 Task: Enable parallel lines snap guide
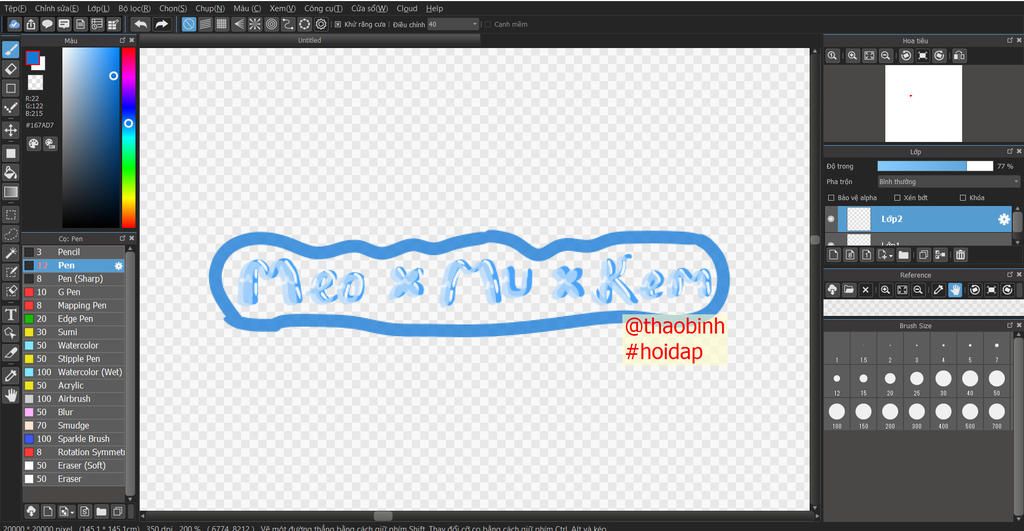point(205,24)
